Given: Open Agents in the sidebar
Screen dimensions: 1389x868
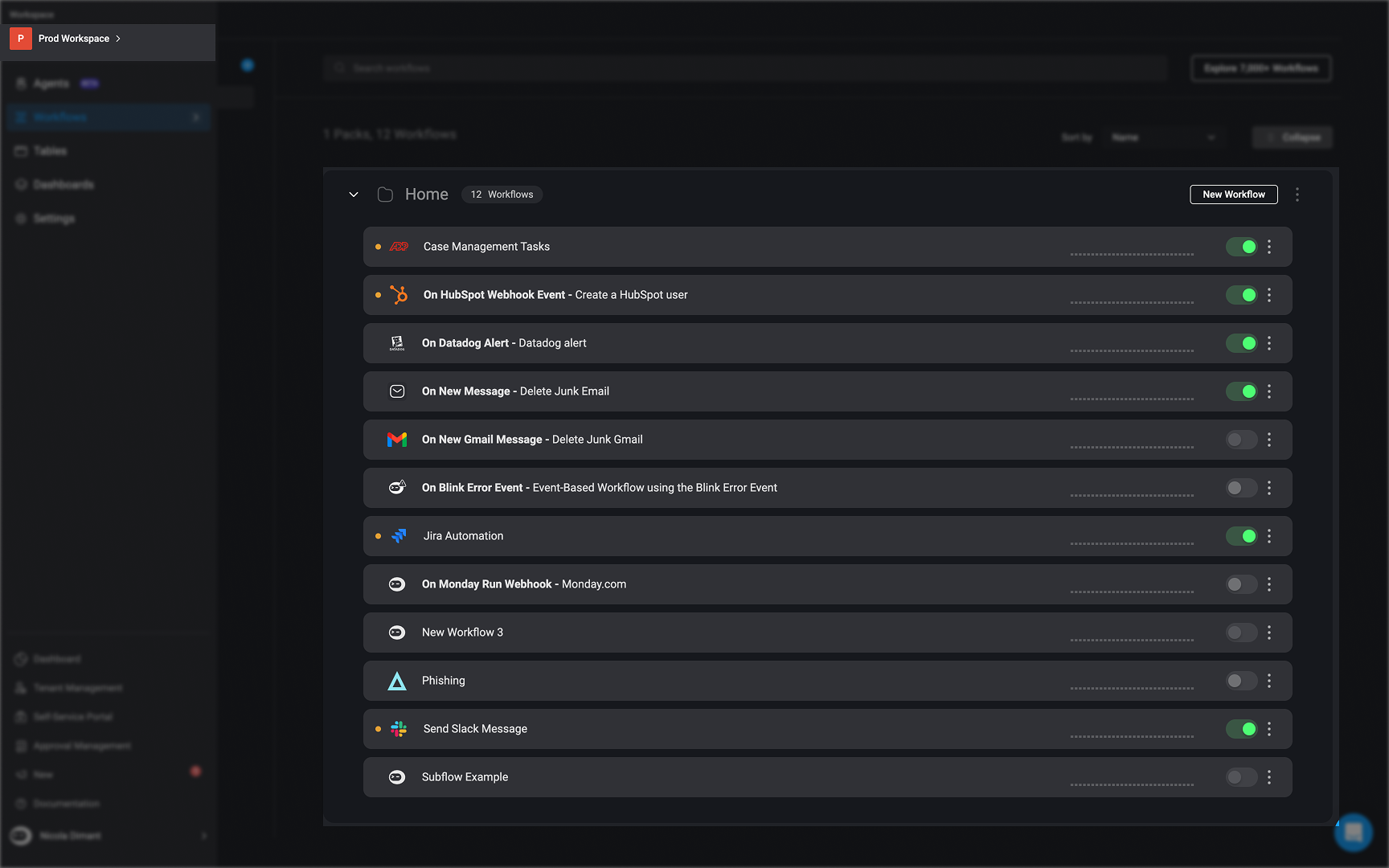Looking at the screenshot, I should 51,84.
